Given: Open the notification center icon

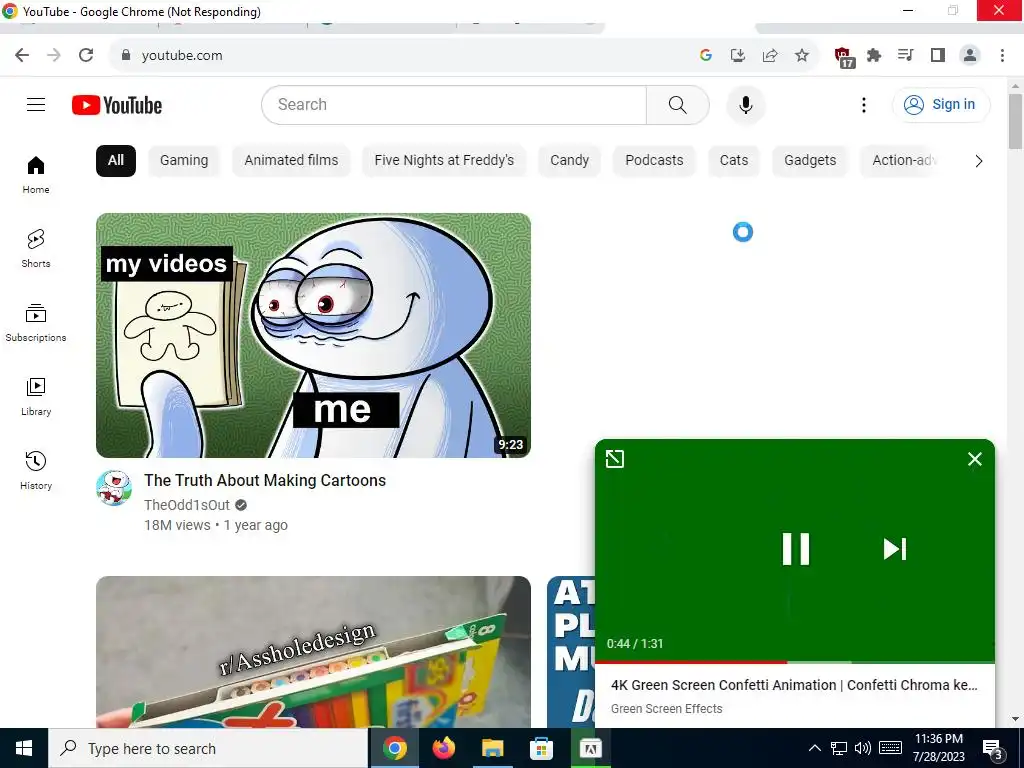Looking at the screenshot, I should tap(992, 749).
